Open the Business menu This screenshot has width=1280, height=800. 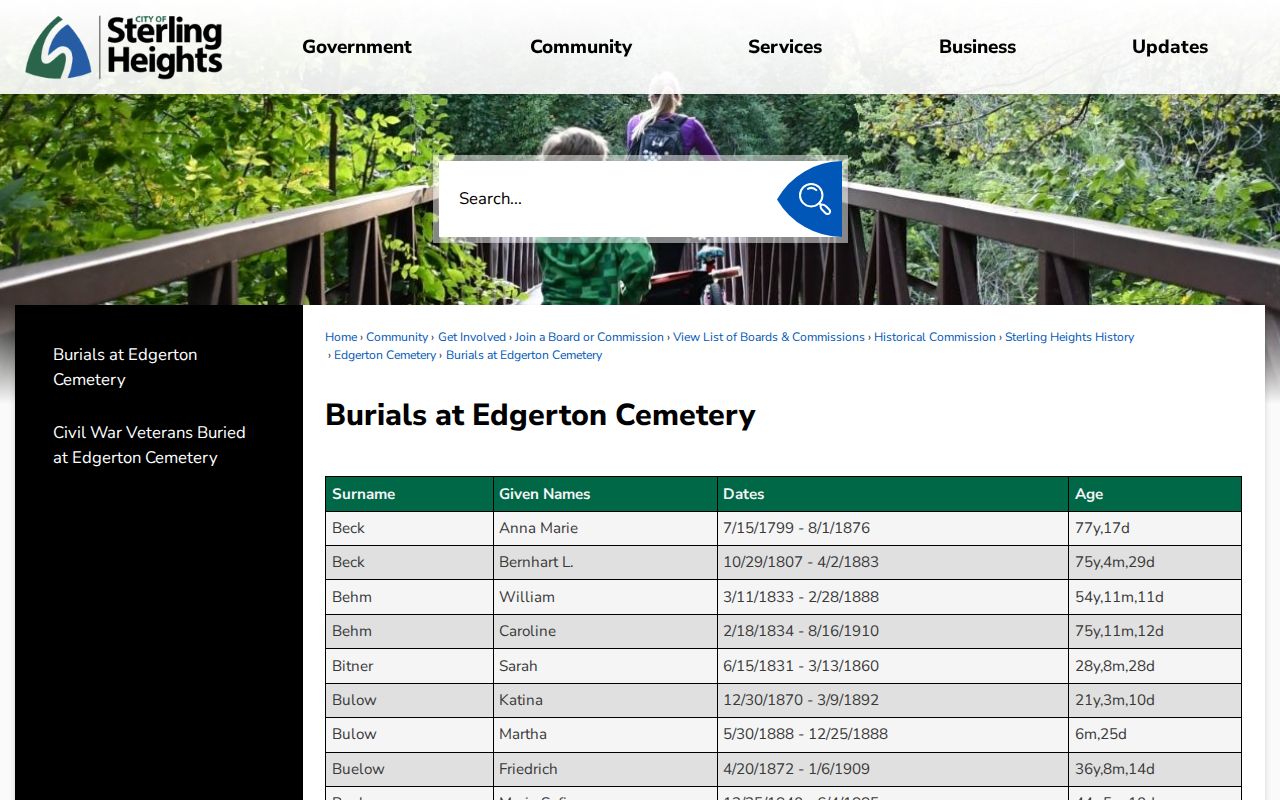[977, 47]
